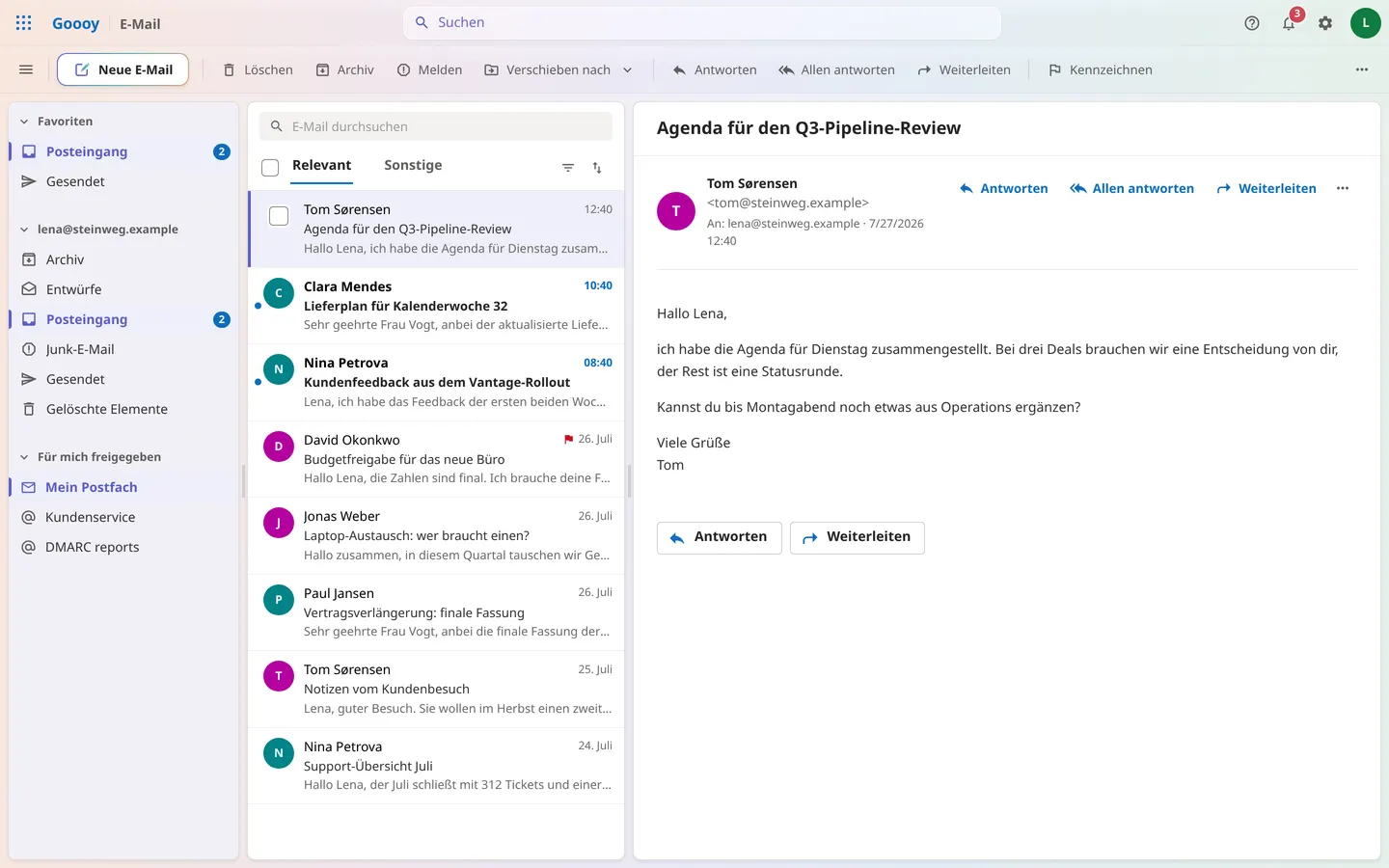
Task: Open Gesendet under lena@steinweg.example
Action: 123,379
